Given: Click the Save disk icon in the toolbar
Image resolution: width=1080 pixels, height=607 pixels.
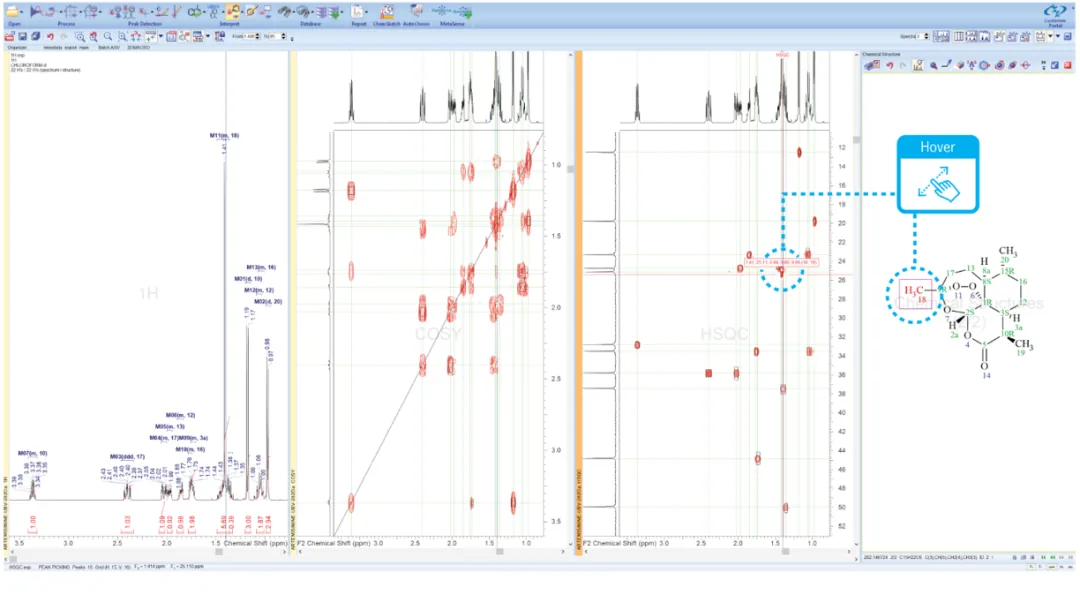Looking at the screenshot, I should pos(23,37).
